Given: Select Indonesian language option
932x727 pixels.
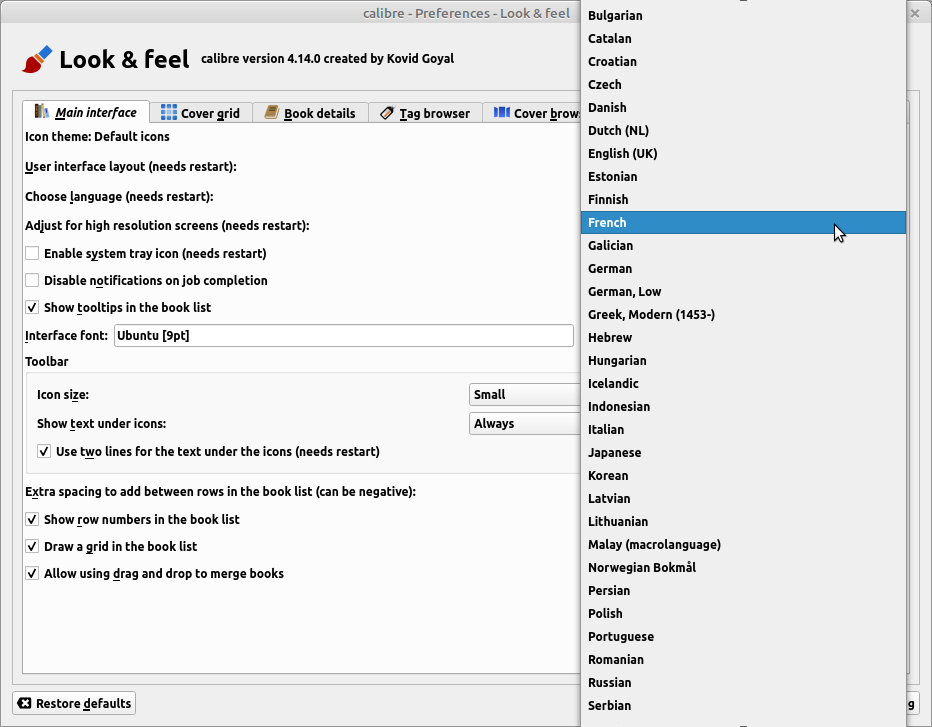Looking at the screenshot, I should click(x=743, y=407).
